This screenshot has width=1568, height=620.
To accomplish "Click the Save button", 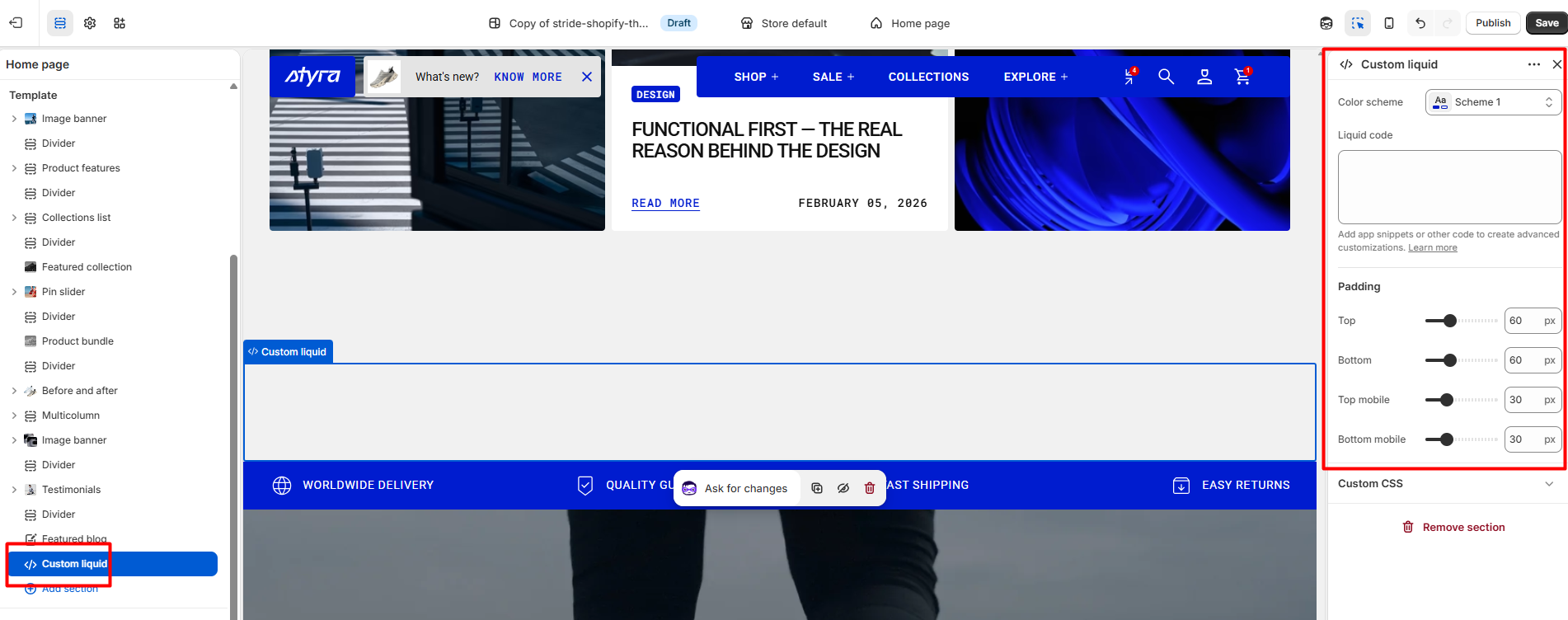I will (x=1547, y=23).
